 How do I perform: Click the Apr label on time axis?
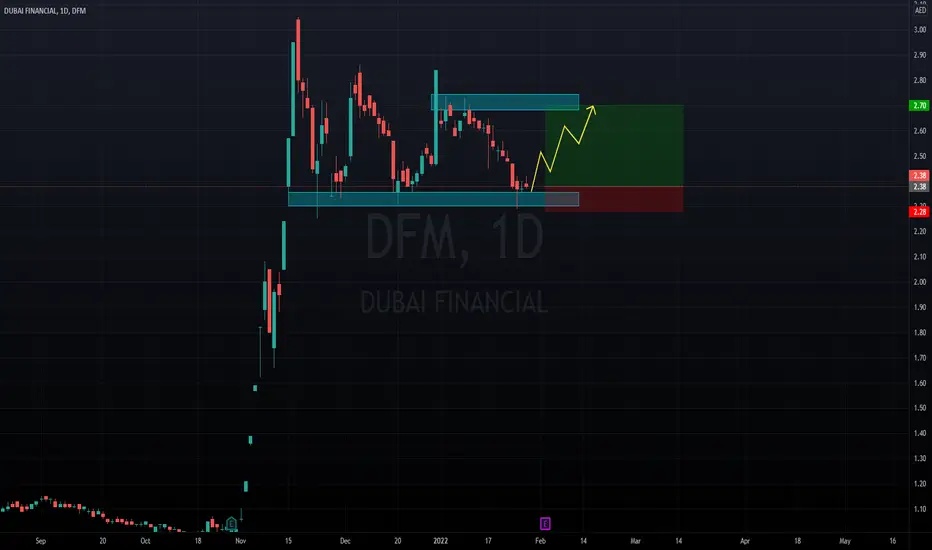[745, 541]
